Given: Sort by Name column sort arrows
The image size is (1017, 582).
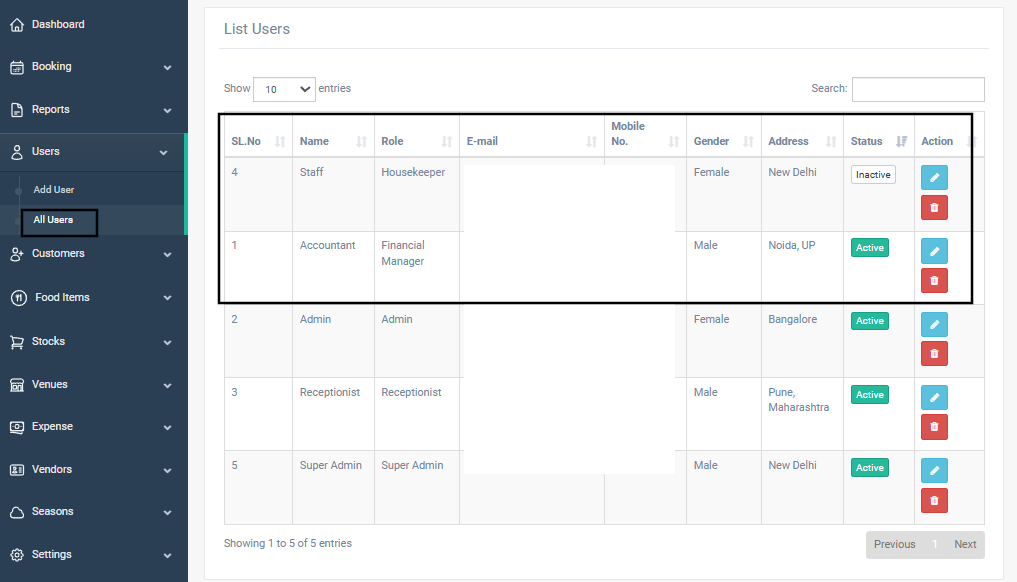Looking at the screenshot, I should coord(361,141).
